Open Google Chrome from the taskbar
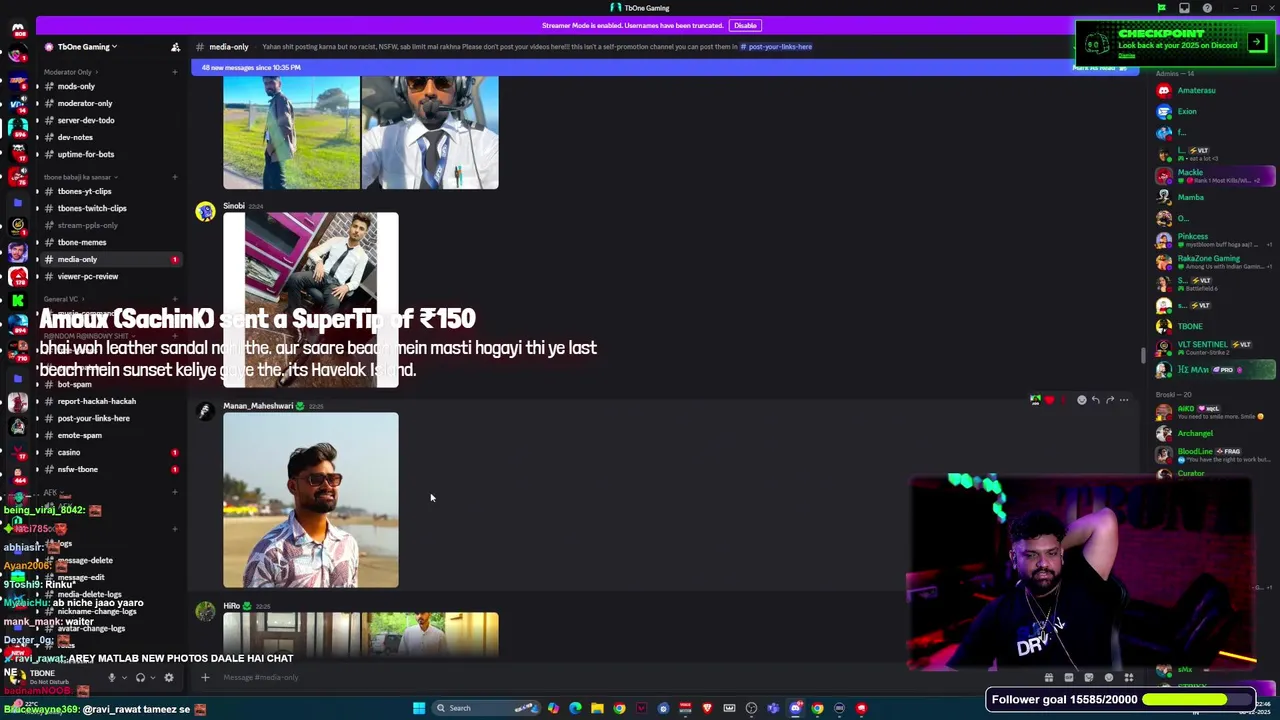This screenshot has height=720, width=1280. [x=619, y=708]
